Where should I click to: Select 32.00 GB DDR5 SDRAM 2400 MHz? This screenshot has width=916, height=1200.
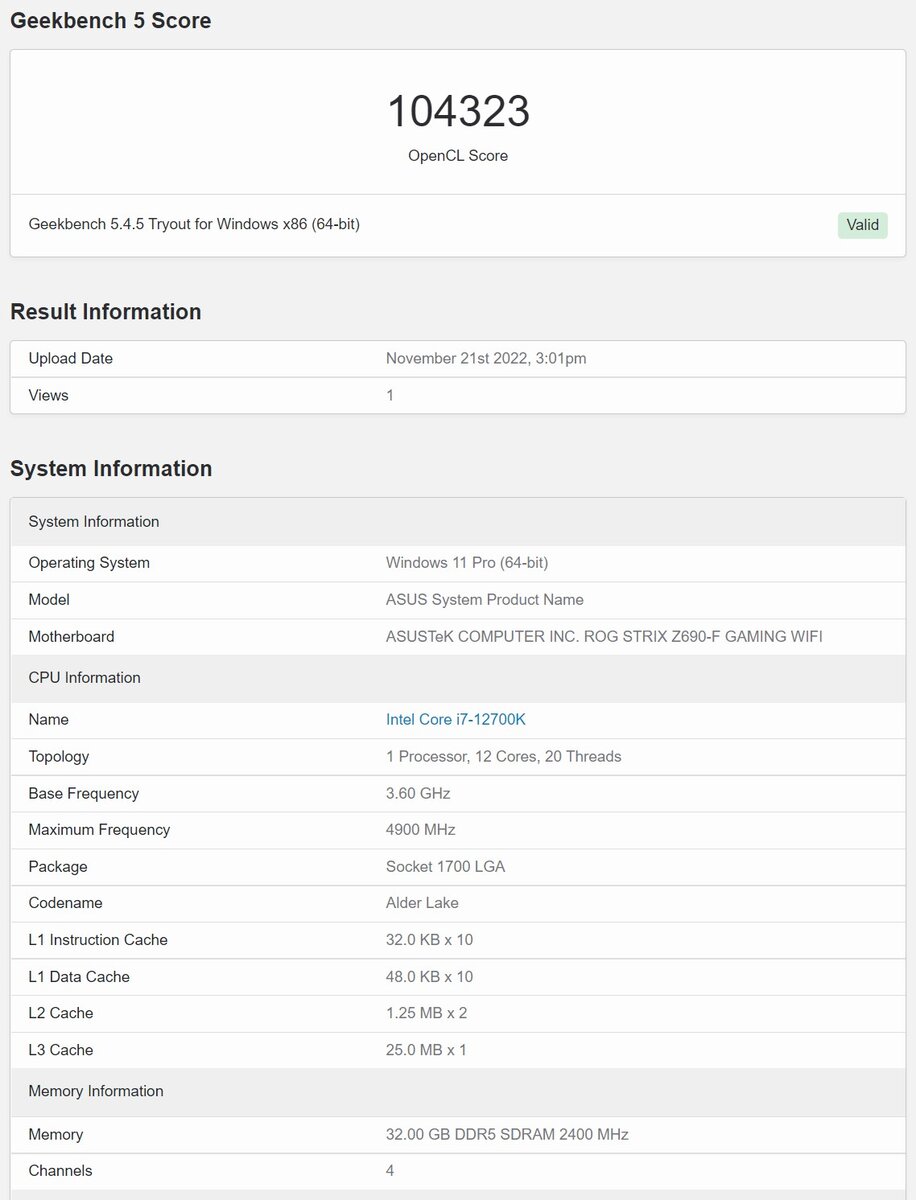click(x=507, y=1135)
